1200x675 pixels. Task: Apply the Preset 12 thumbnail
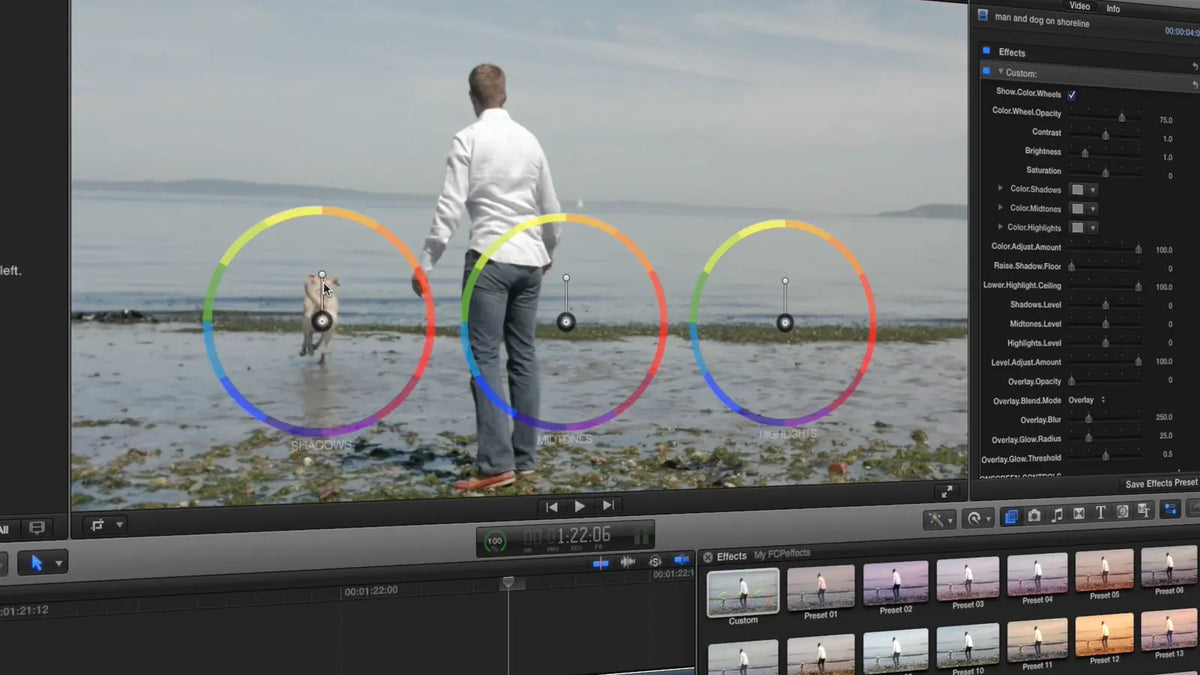point(1104,634)
